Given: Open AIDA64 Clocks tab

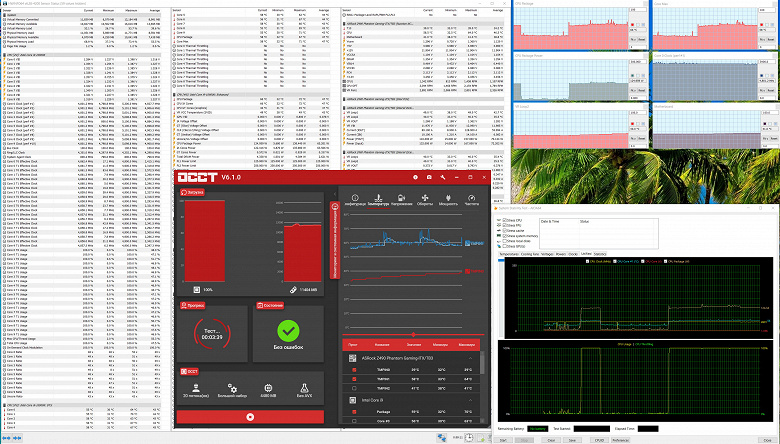Looking at the screenshot, I should coord(573,254).
